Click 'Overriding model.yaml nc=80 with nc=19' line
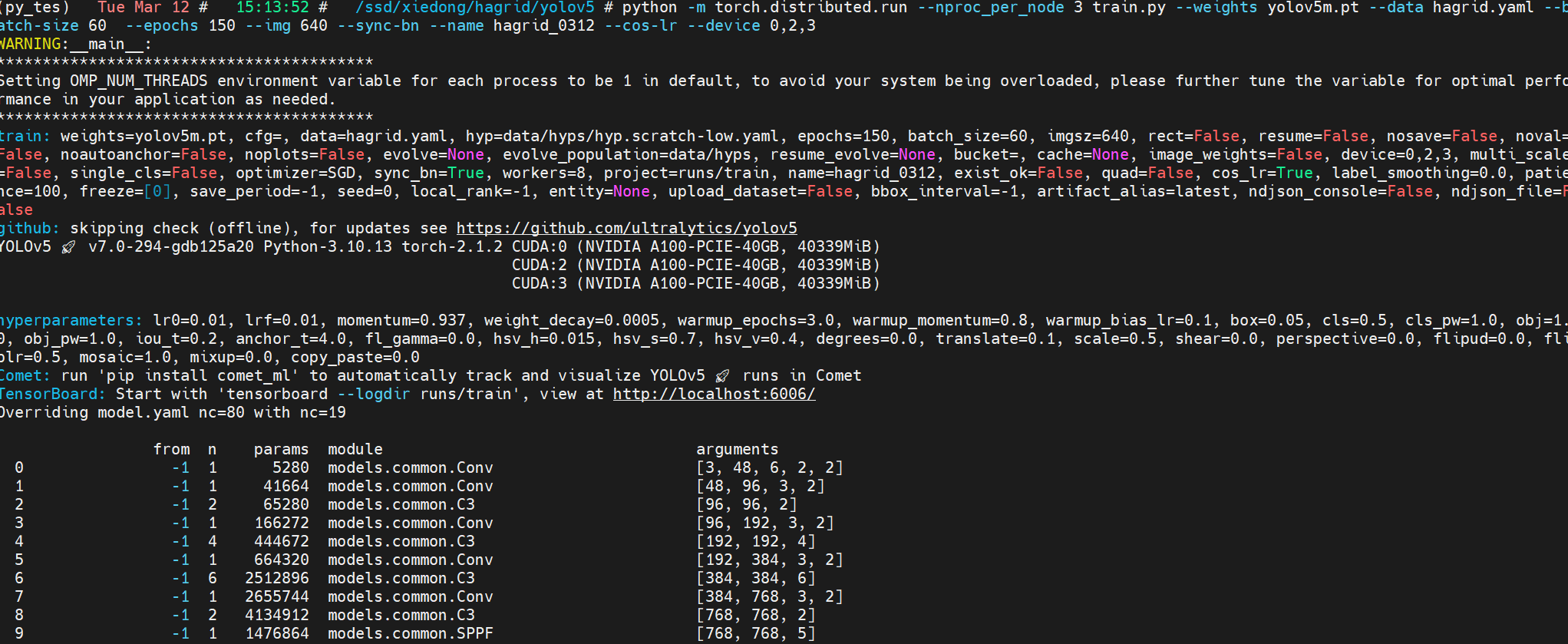 (x=173, y=412)
